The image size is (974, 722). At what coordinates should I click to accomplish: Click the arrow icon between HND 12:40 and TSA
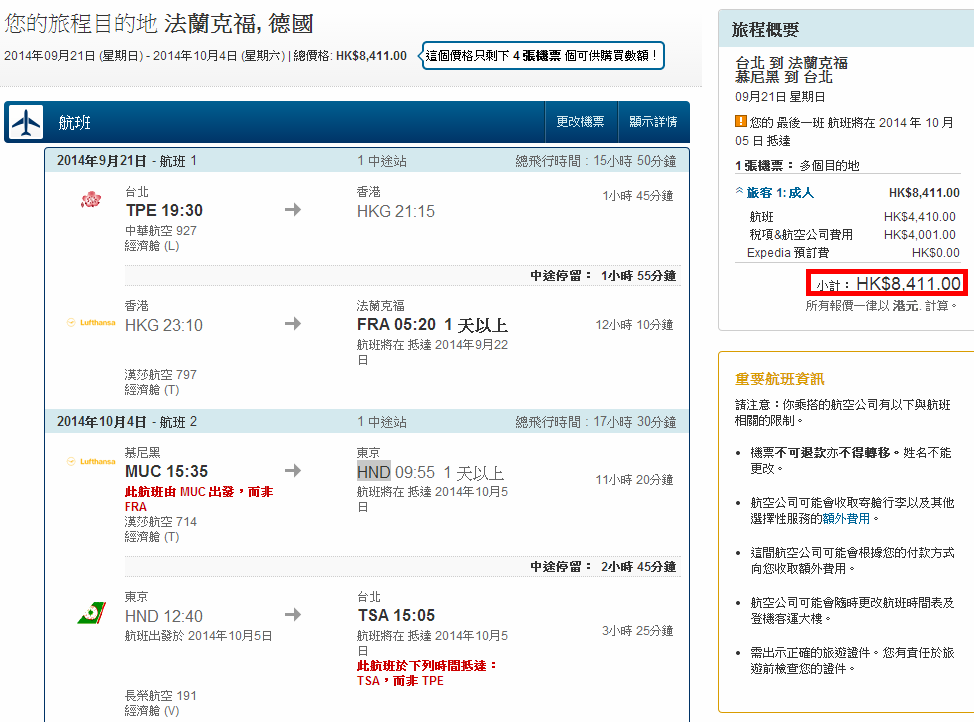click(x=293, y=615)
